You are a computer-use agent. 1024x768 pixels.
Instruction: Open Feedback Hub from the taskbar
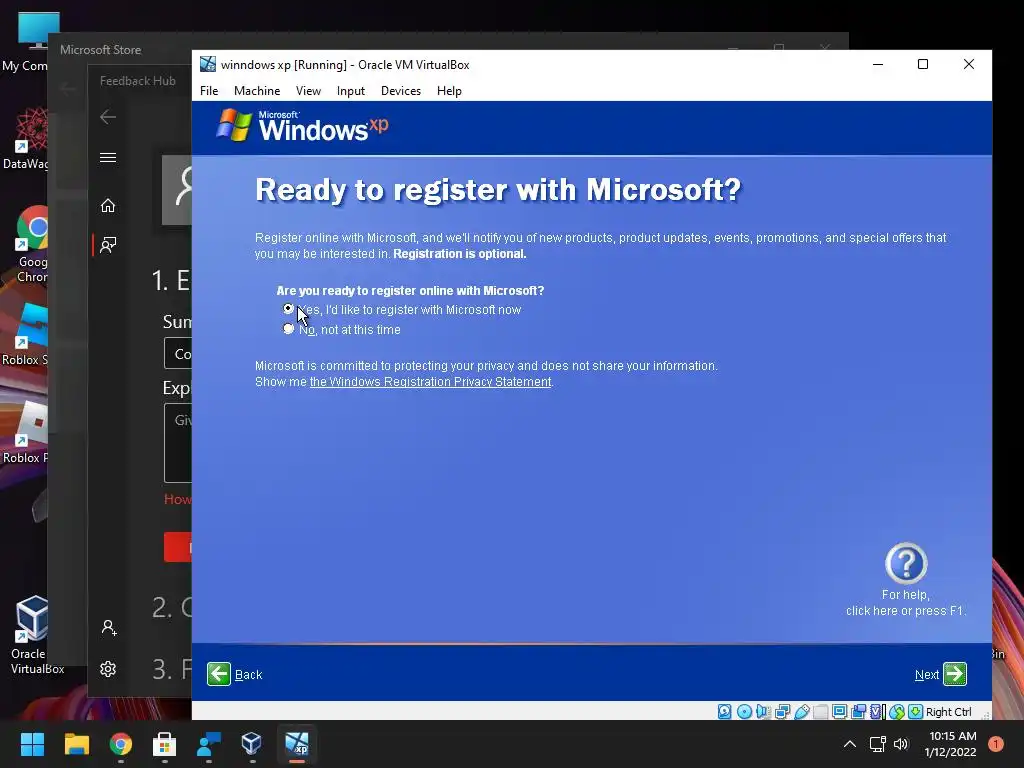tap(208, 744)
